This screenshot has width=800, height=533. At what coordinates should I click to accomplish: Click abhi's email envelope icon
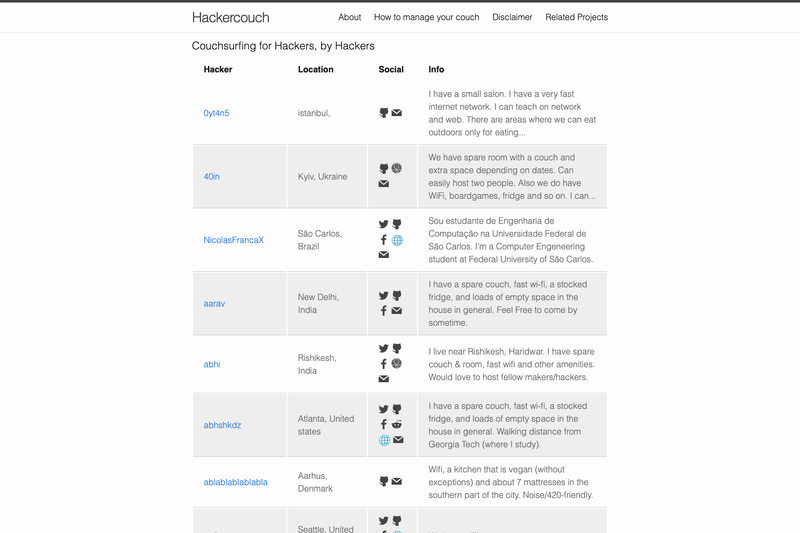point(384,379)
